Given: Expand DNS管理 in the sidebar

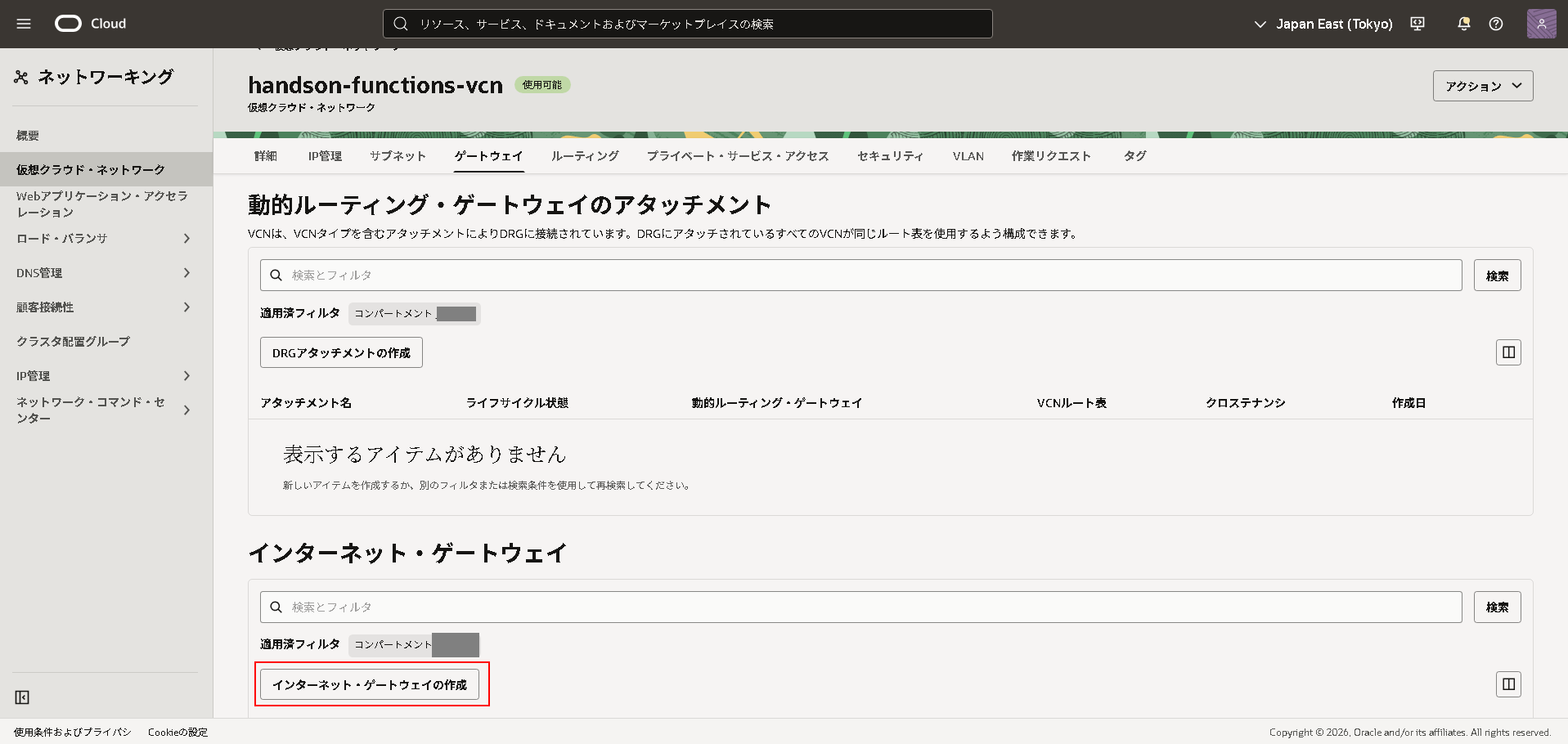Looking at the screenshot, I should [x=186, y=273].
